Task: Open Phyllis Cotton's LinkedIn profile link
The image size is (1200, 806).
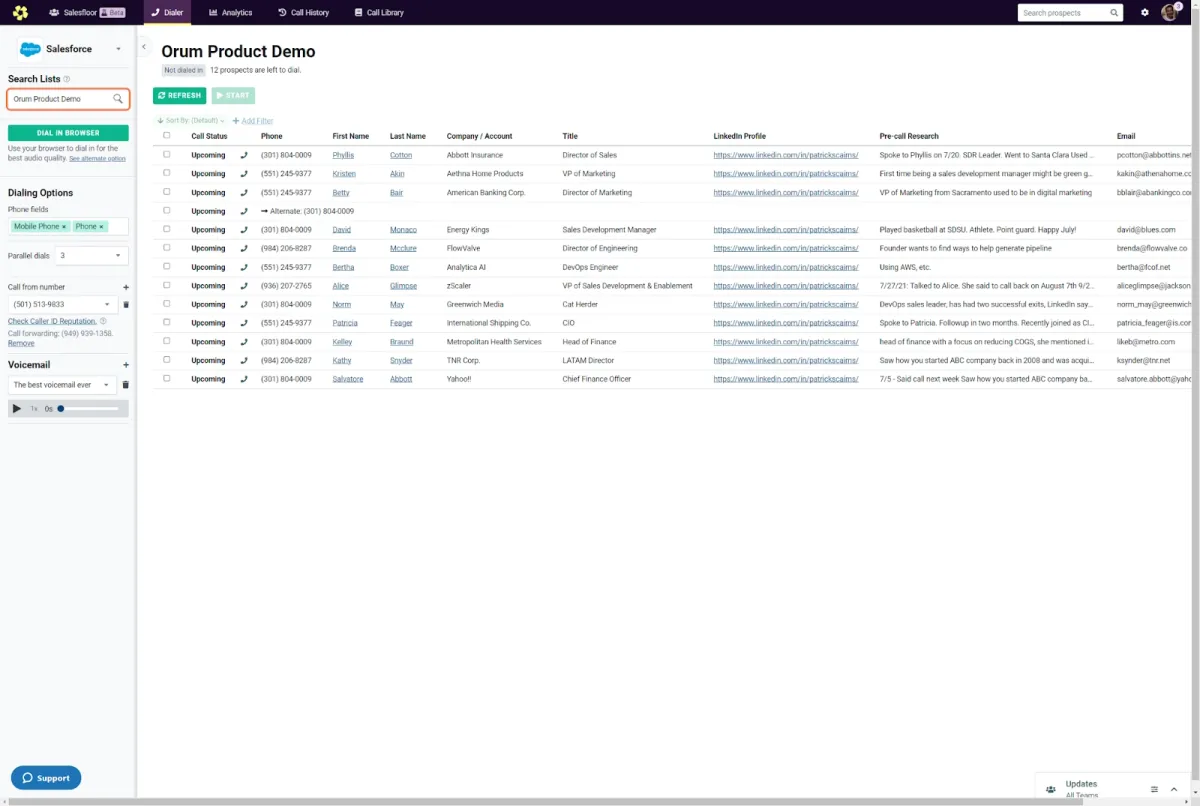Action: 786,155
